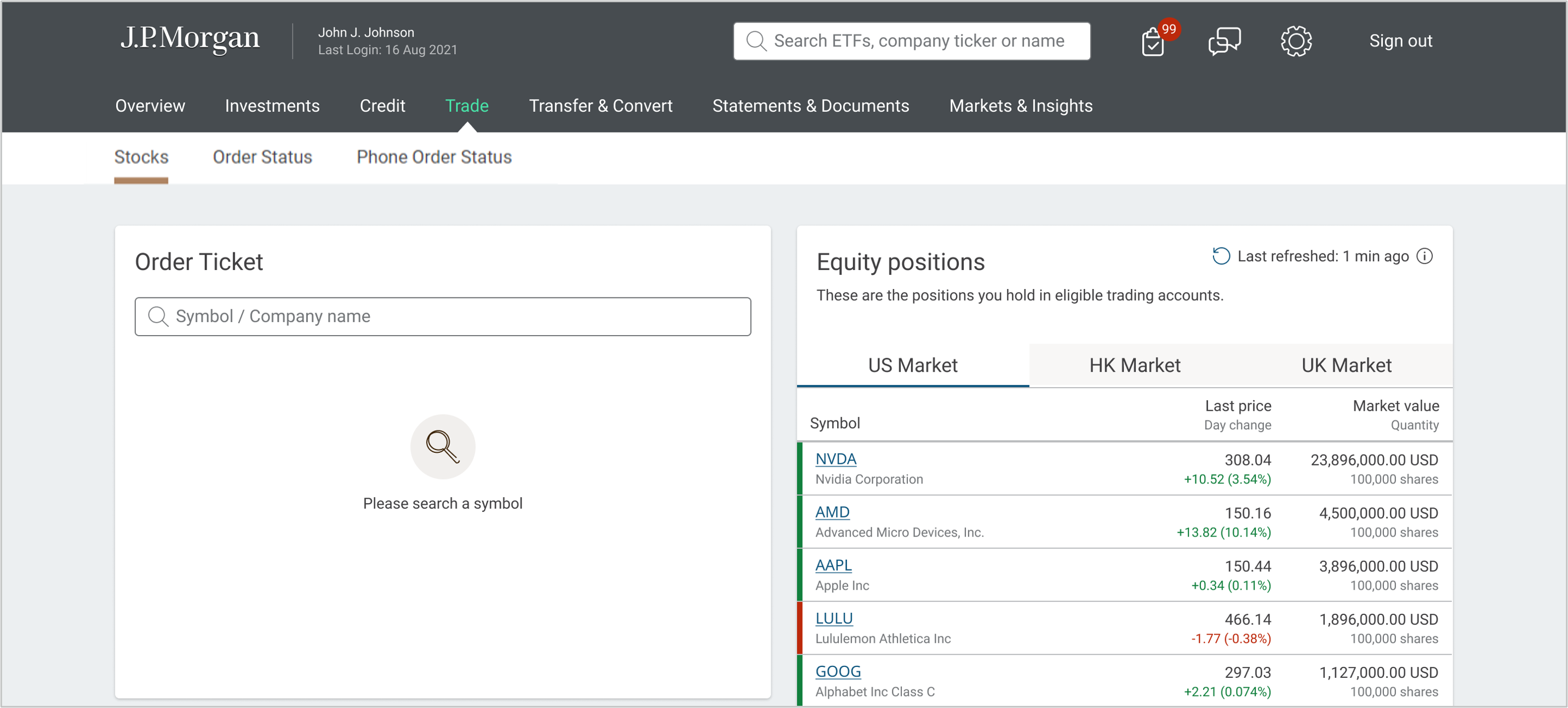Click the magnifier in the ETF search bar
This screenshot has width=1568, height=708.
[x=756, y=41]
